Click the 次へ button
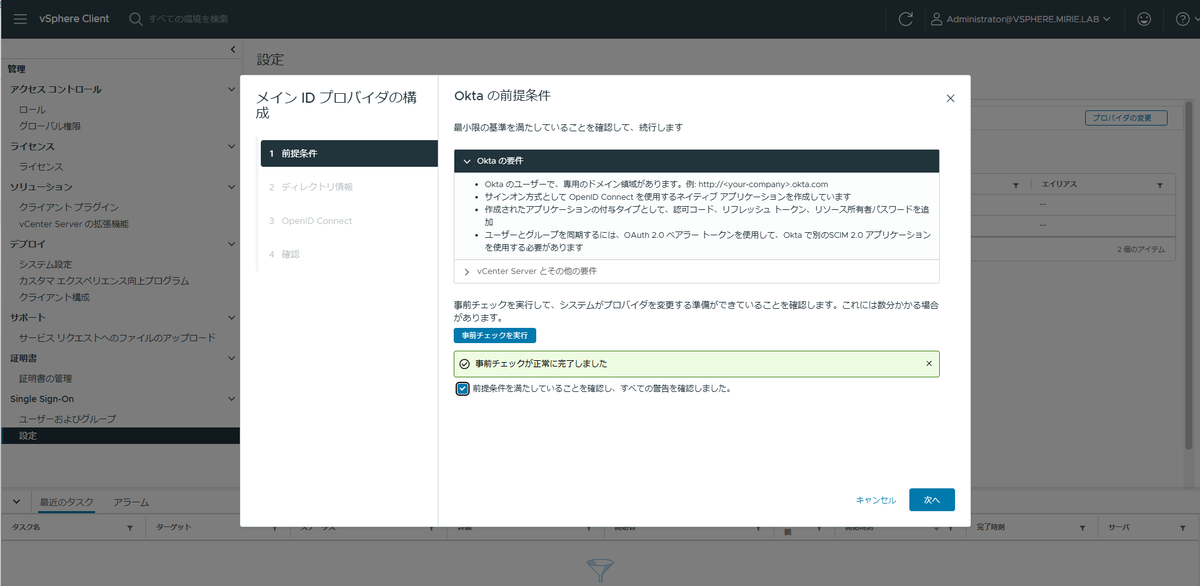The height and width of the screenshot is (586, 1200). click(x=932, y=500)
